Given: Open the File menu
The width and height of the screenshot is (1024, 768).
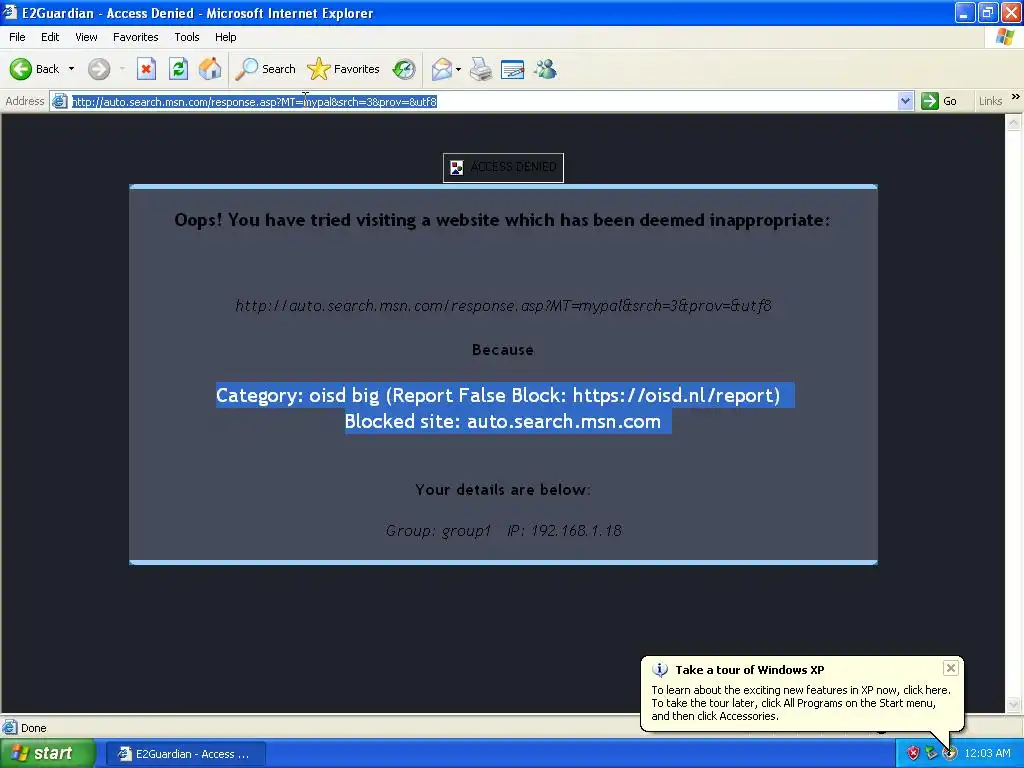Looking at the screenshot, I should [17, 37].
